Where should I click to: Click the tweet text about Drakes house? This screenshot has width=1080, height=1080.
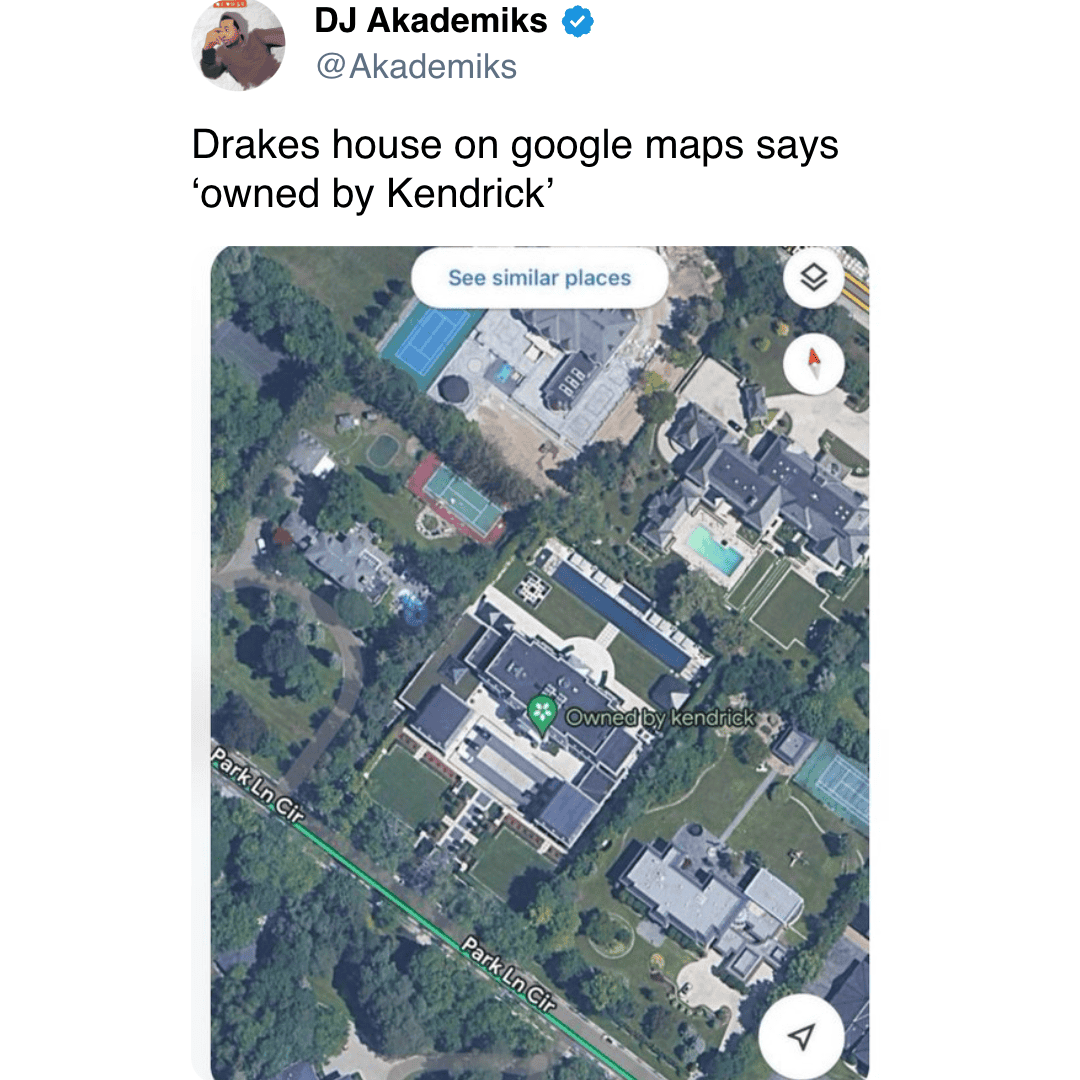click(x=515, y=169)
